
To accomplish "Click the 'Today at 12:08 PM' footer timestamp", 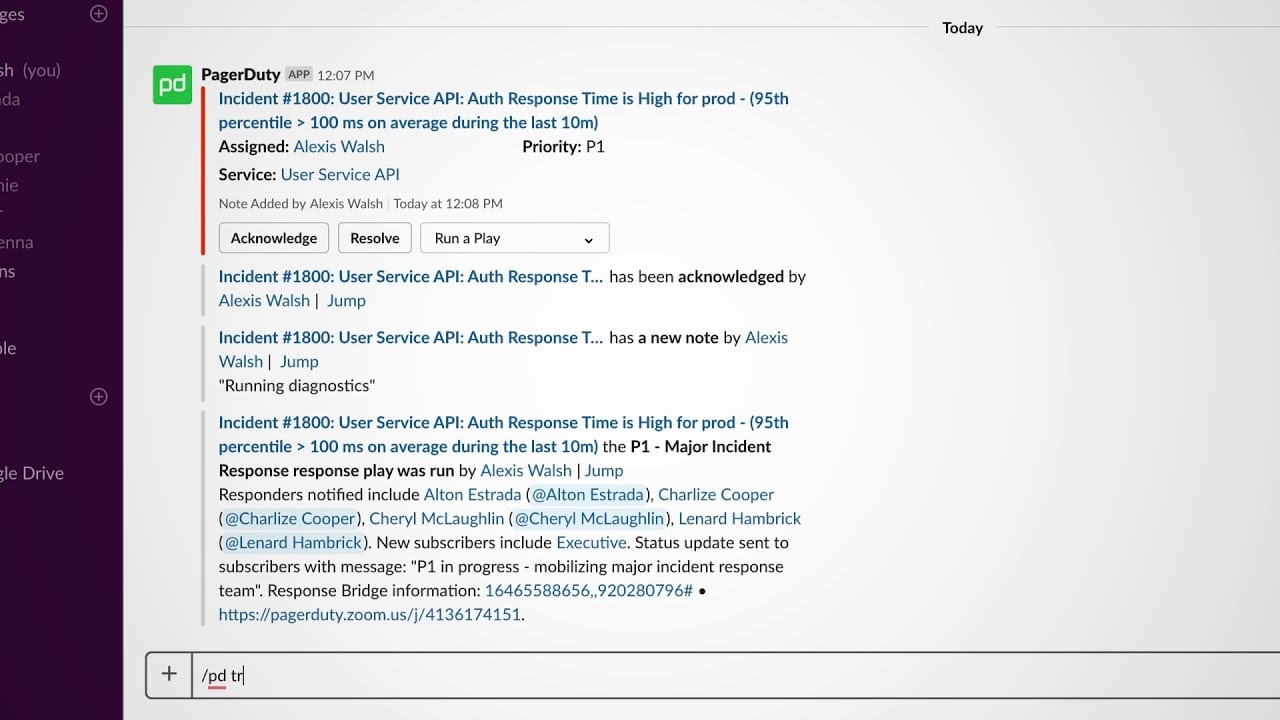I will point(448,203).
